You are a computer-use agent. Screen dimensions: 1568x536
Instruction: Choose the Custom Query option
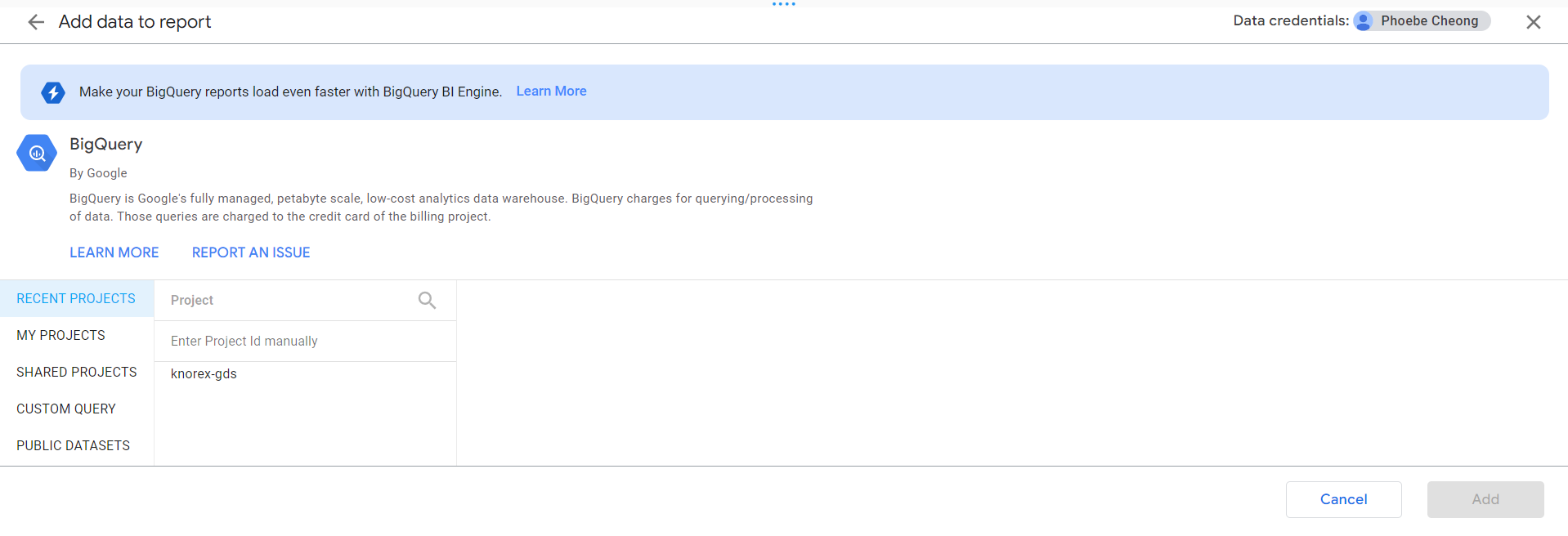65,409
